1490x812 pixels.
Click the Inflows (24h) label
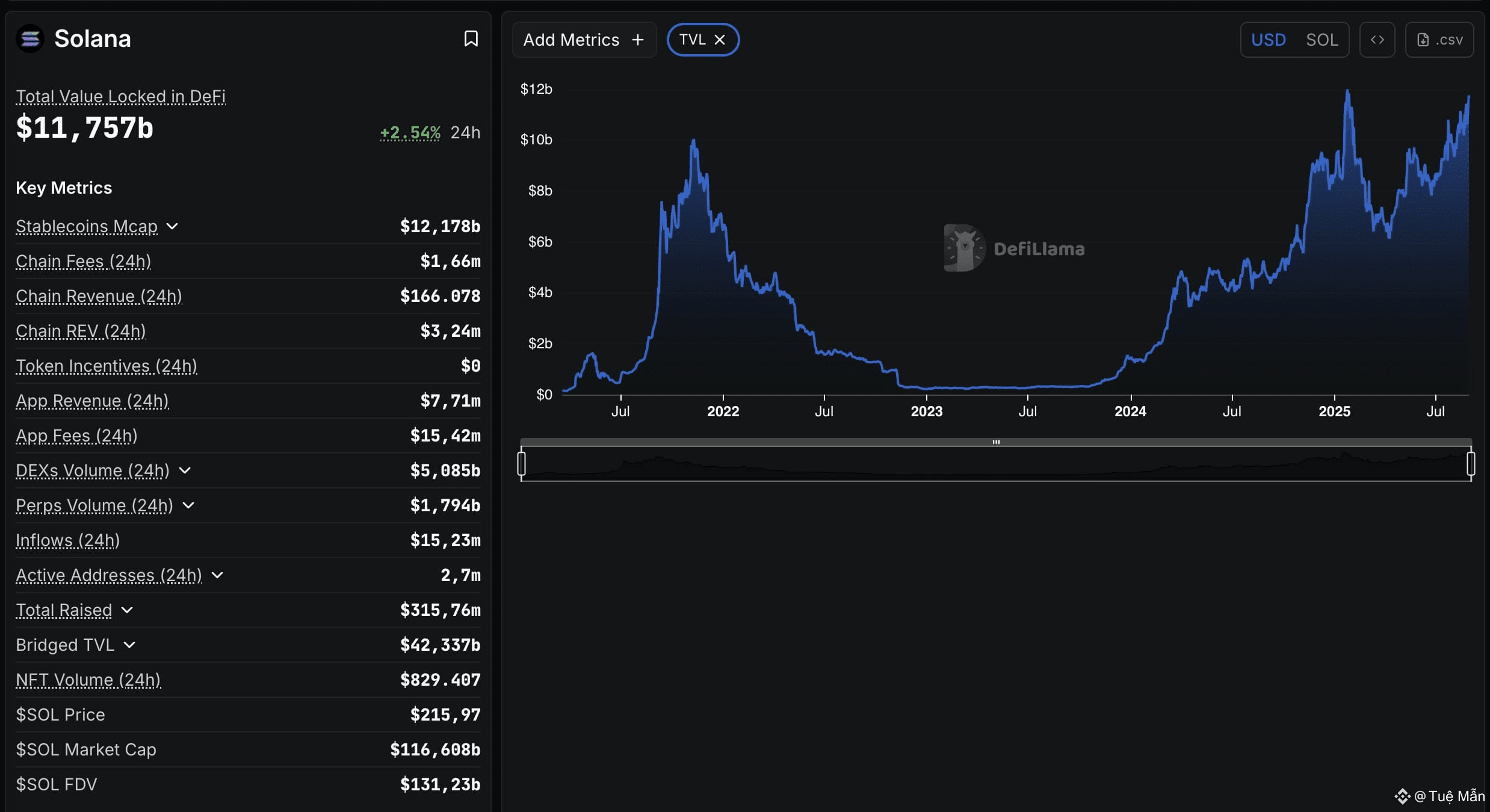pos(67,540)
